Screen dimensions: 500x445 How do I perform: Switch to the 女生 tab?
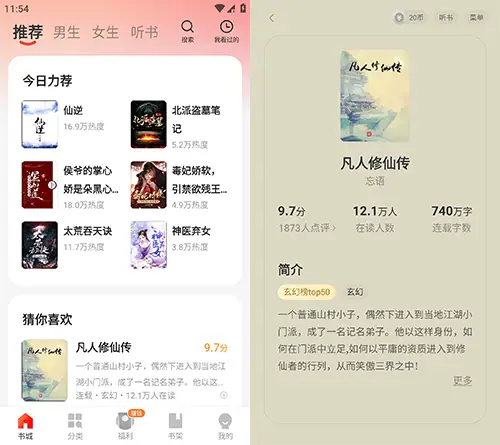pos(106,33)
